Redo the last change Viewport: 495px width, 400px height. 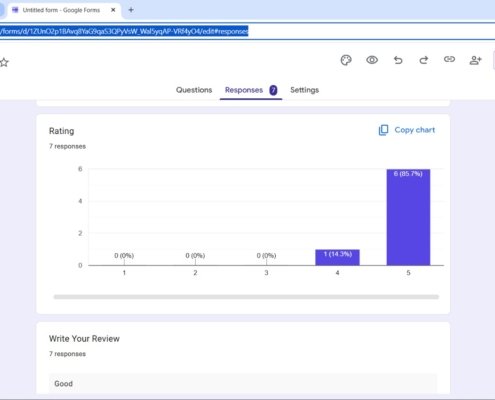pyautogui.click(x=424, y=60)
